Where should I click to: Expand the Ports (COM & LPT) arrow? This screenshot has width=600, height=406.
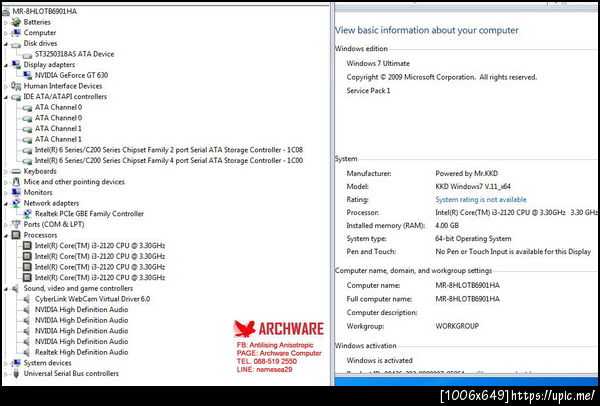coord(6,225)
